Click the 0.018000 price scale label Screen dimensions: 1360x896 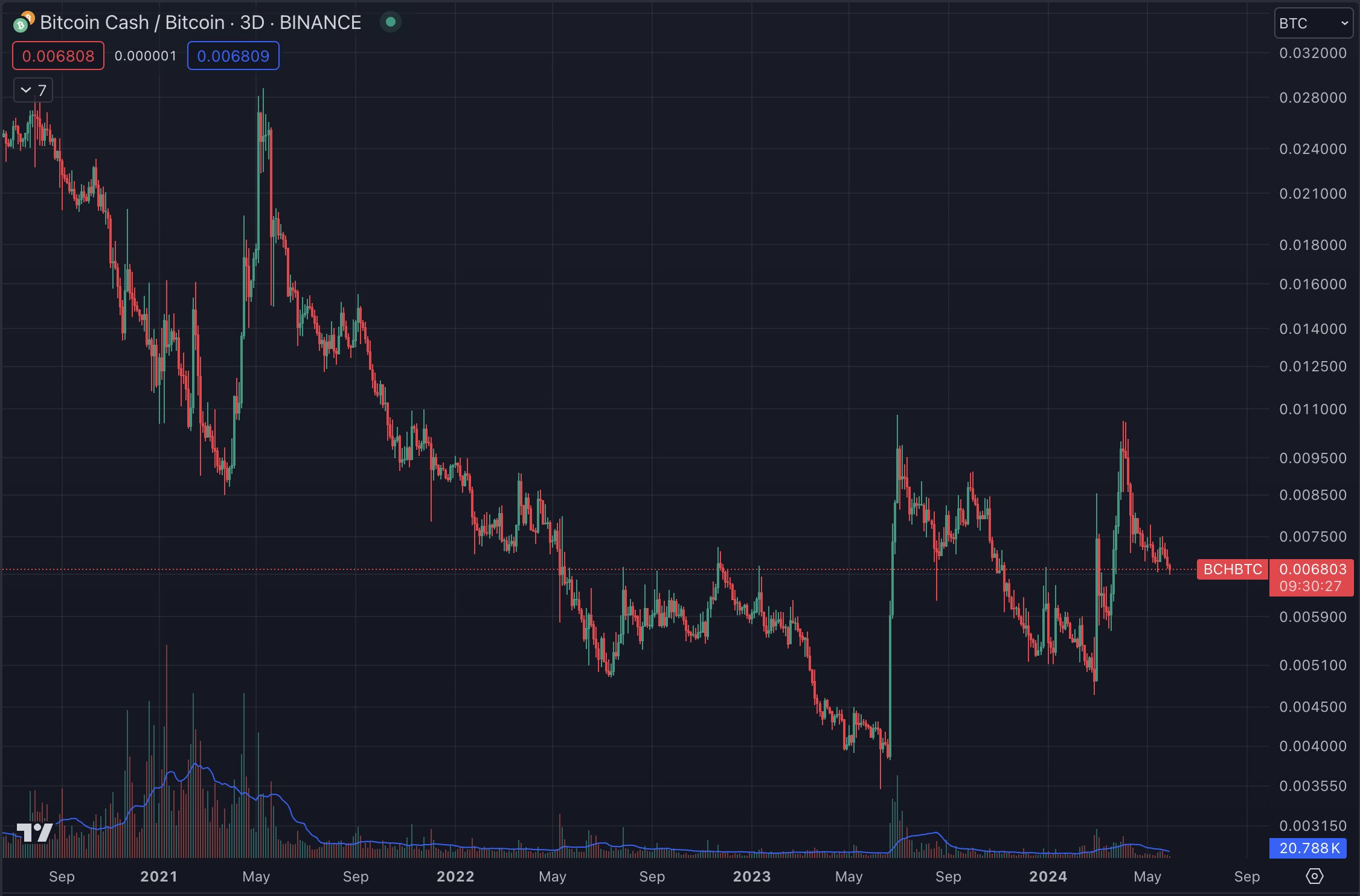tap(1313, 245)
